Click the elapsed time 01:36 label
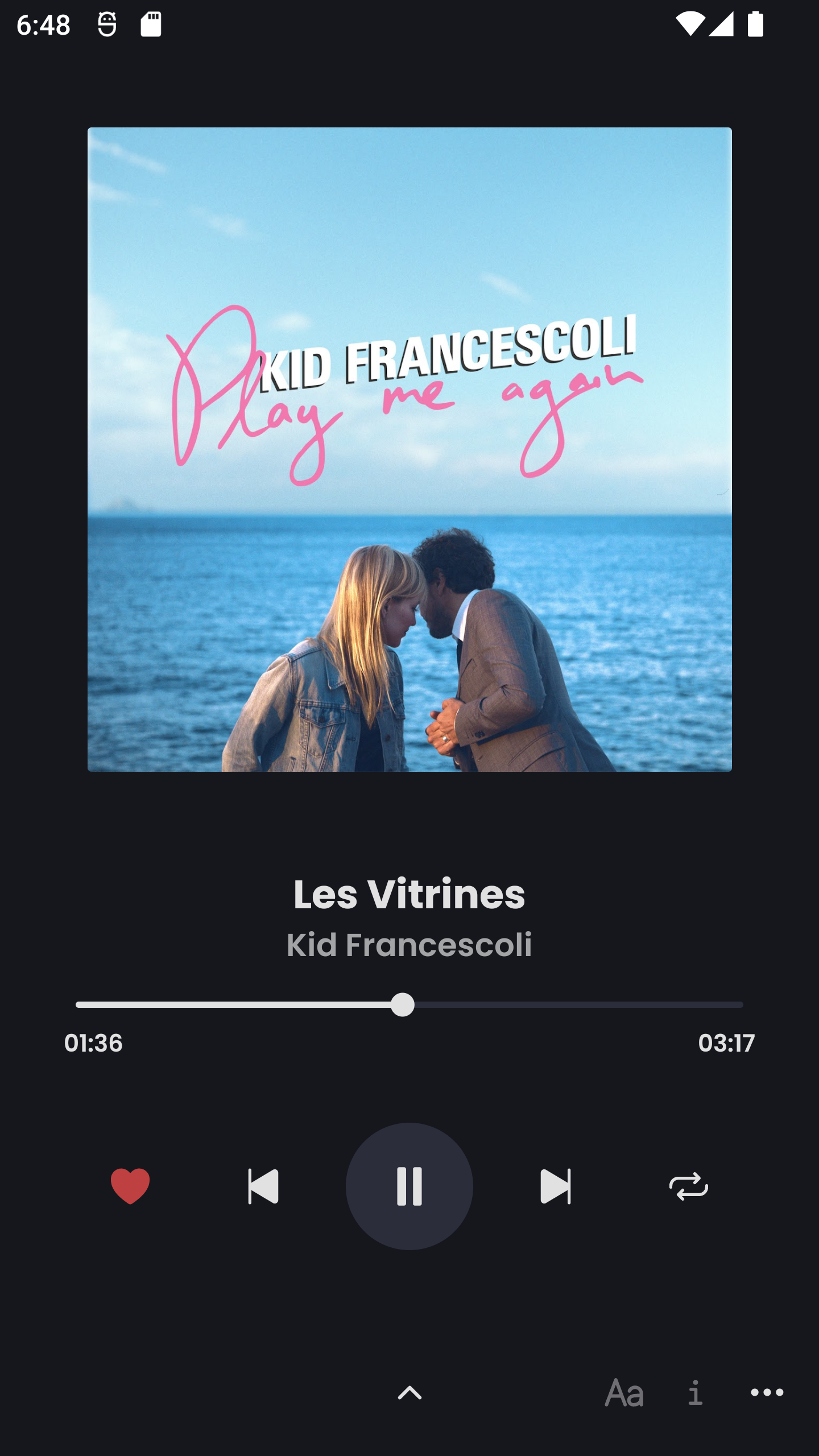819x1456 pixels. point(93,1043)
